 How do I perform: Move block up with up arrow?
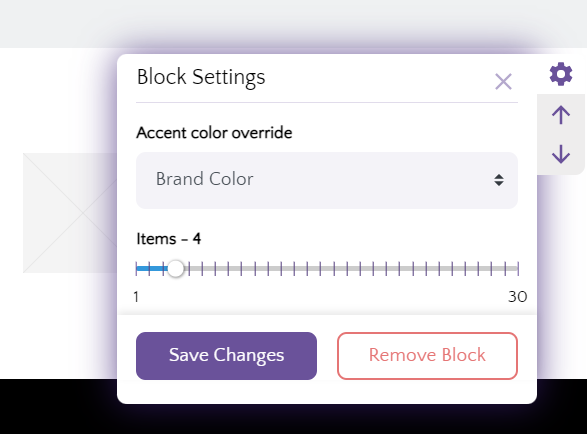561,115
